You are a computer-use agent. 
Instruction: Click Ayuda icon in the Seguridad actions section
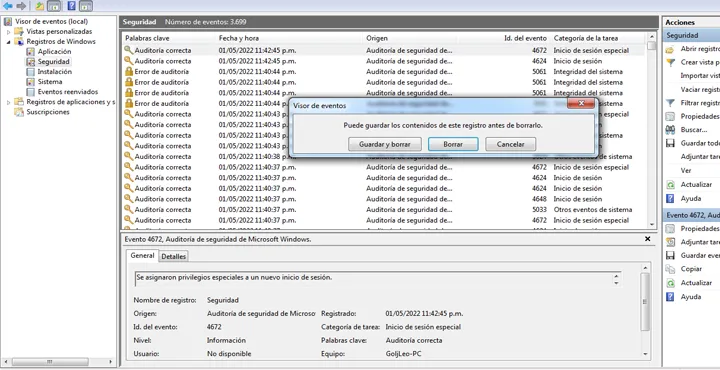pos(670,199)
